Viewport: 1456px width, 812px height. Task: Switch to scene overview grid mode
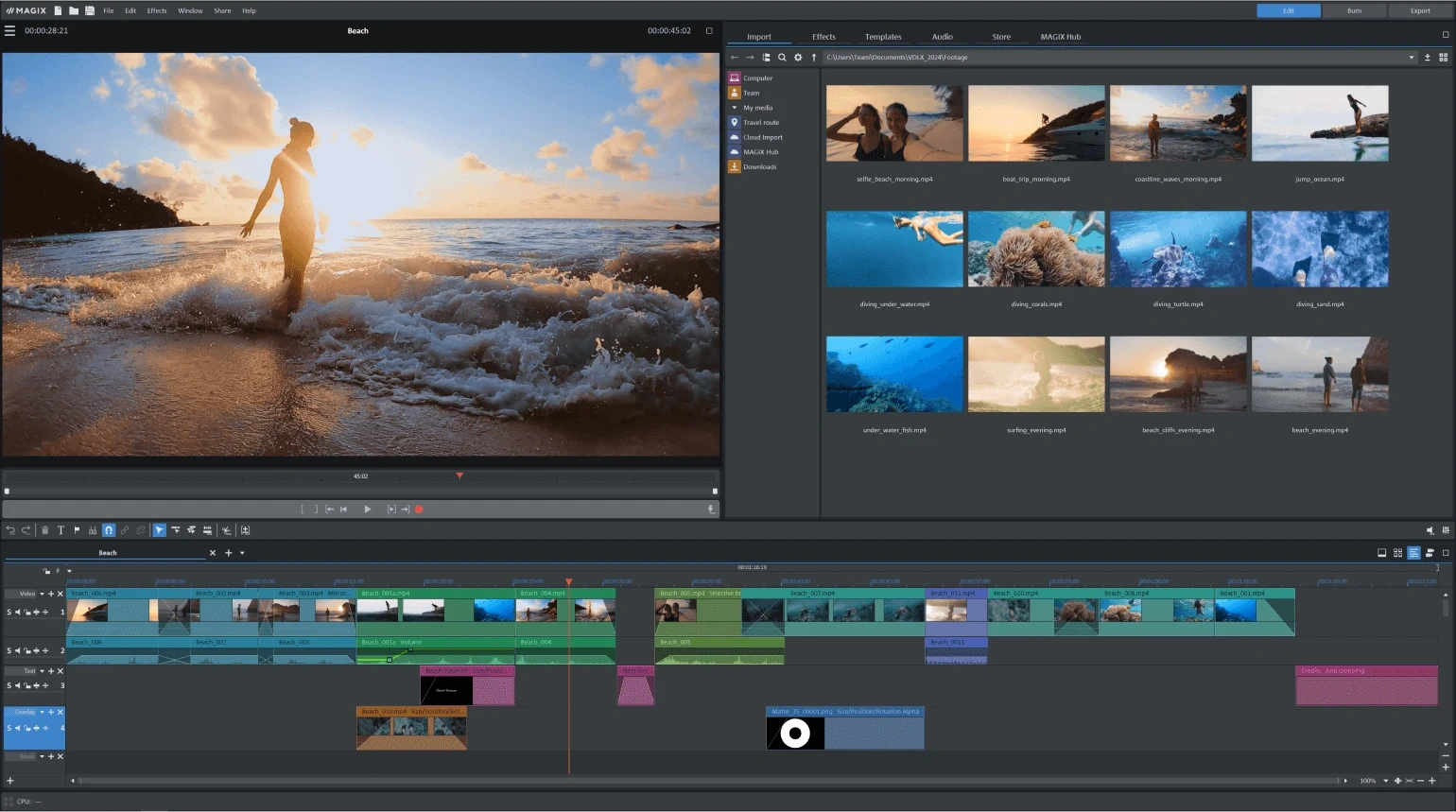(1397, 553)
